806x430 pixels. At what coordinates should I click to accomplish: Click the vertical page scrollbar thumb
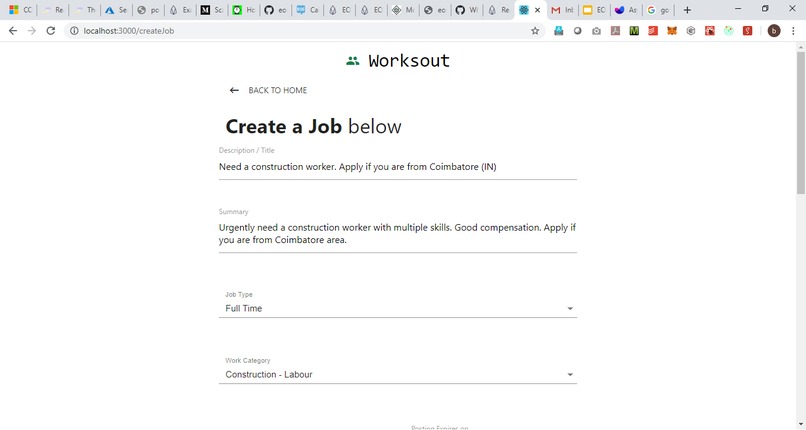(x=801, y=122)
